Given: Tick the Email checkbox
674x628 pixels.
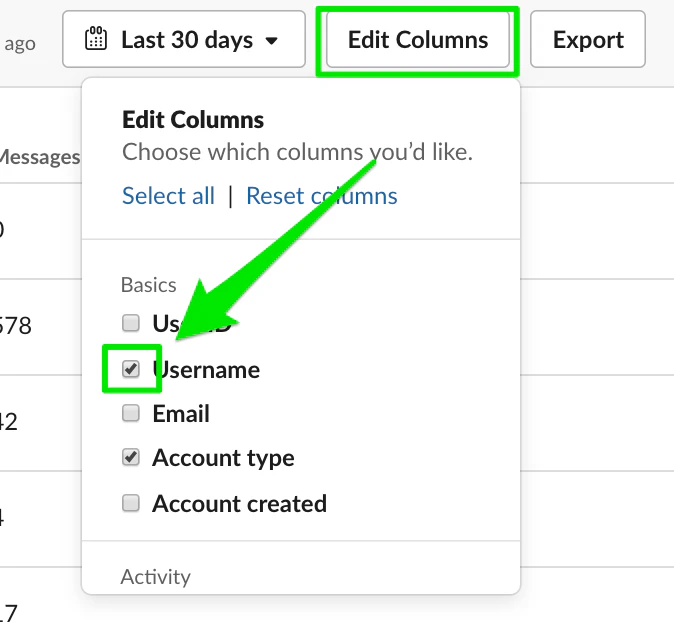Looking at the screenshot, I should click(x=131, y=413).
